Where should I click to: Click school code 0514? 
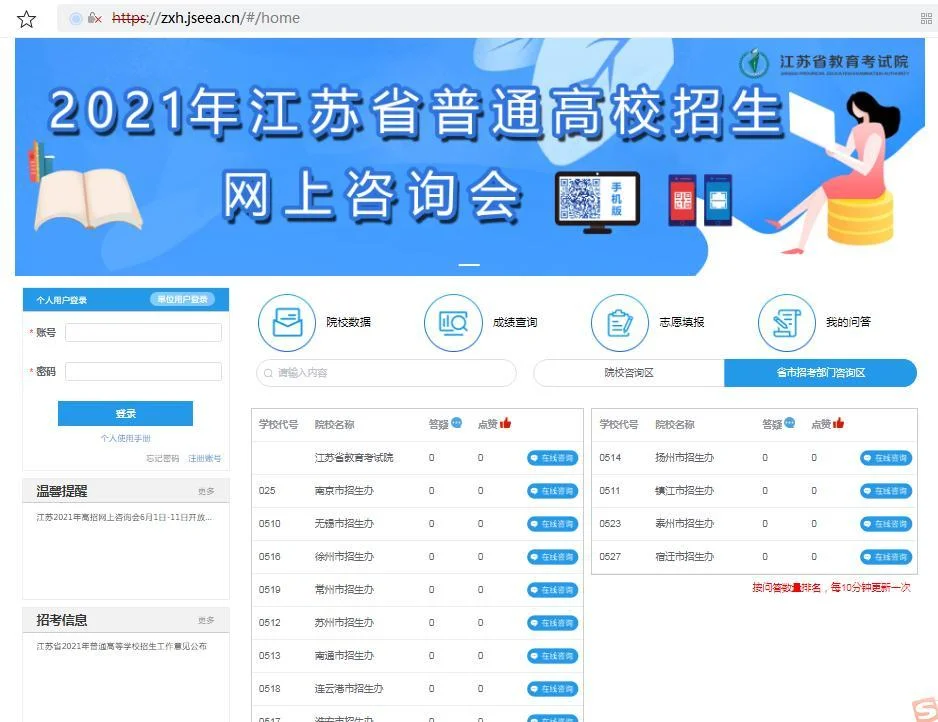(x=610, y=458)
